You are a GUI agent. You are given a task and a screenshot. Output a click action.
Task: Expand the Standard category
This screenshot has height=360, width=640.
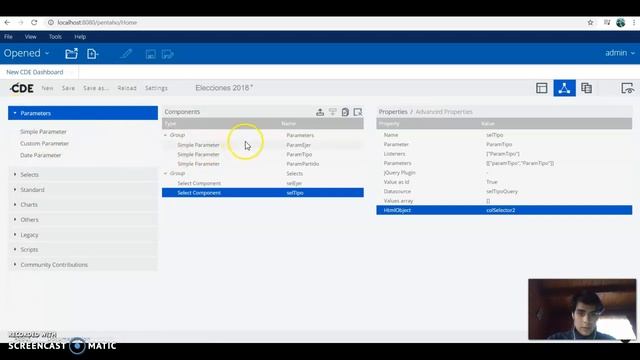point(83,189)
